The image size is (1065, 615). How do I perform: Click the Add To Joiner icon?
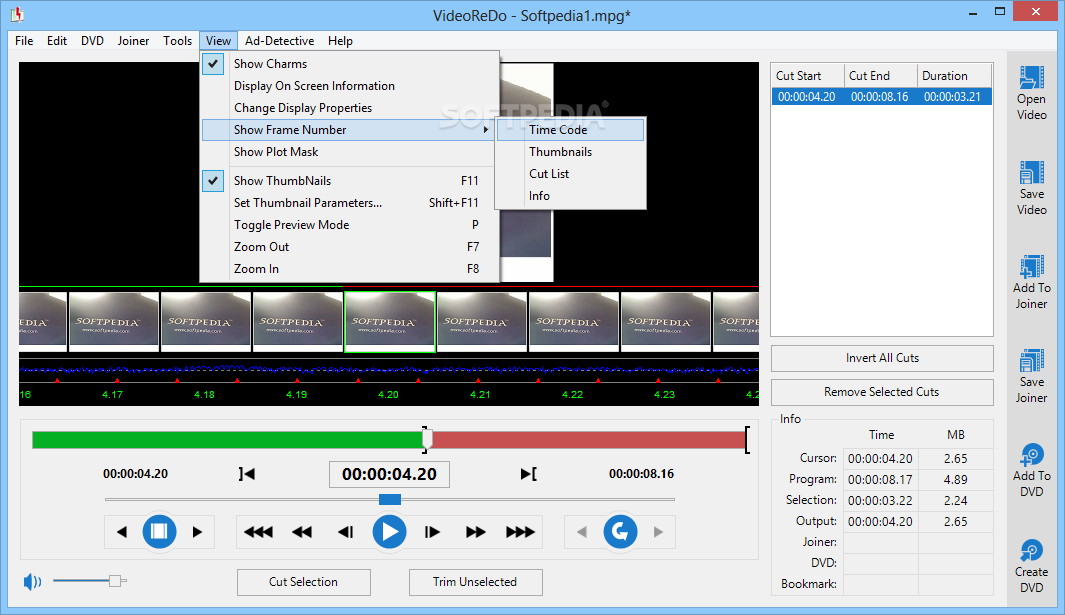point(1031,266)
